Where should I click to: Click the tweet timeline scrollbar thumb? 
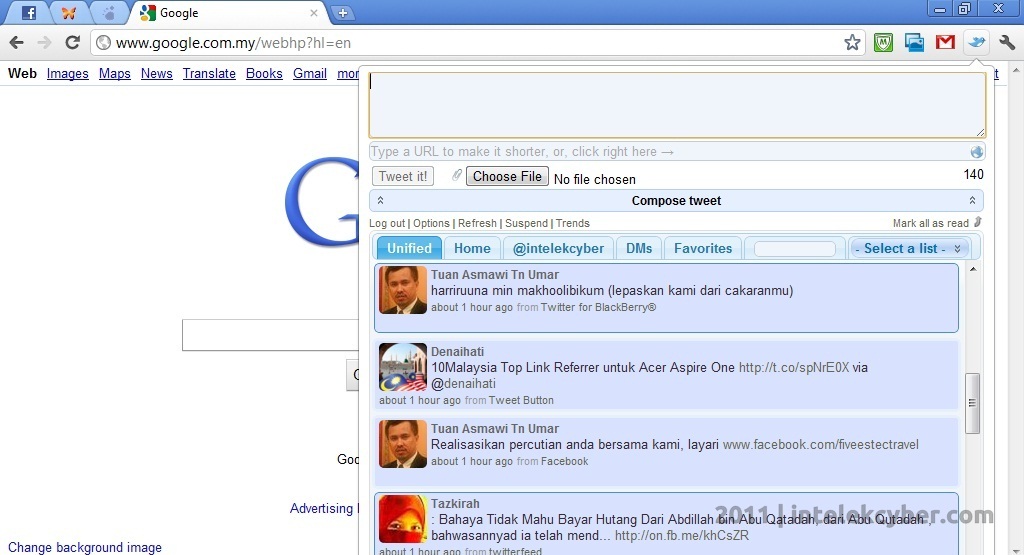point(972,403)
